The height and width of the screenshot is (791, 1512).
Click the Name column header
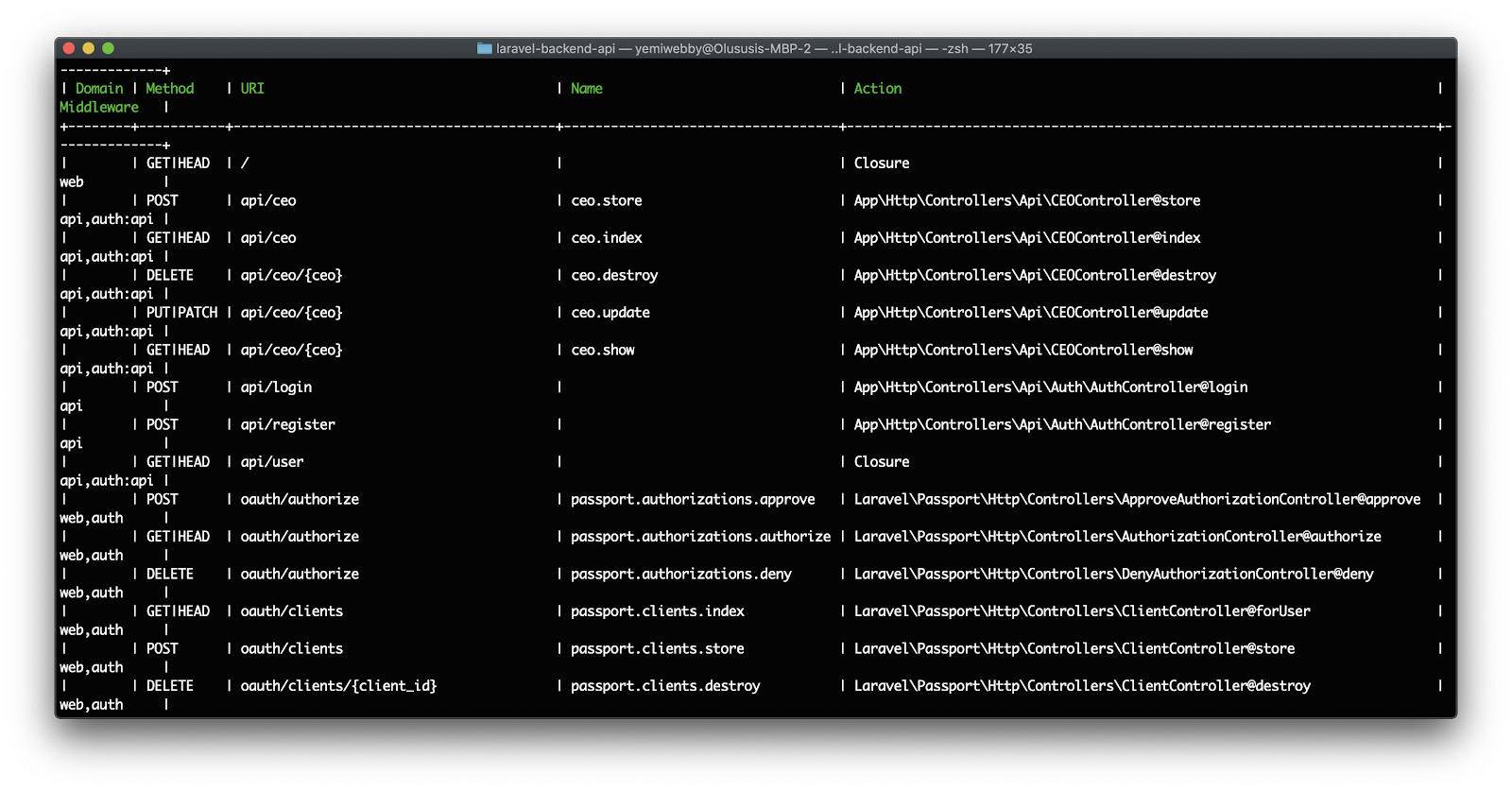[x=586, y=88]
